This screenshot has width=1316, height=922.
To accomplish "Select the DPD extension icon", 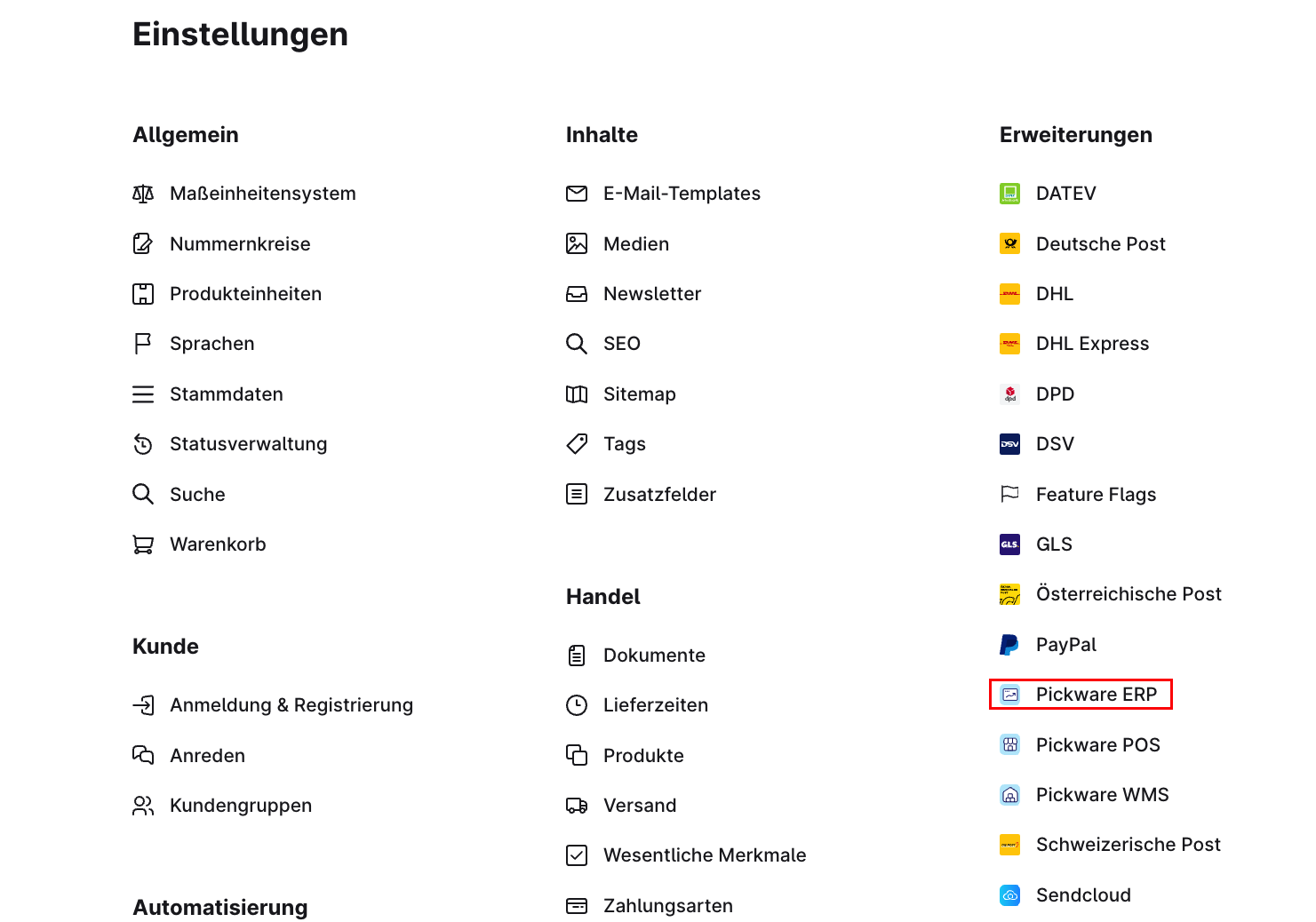I will tap(1009, 393).
